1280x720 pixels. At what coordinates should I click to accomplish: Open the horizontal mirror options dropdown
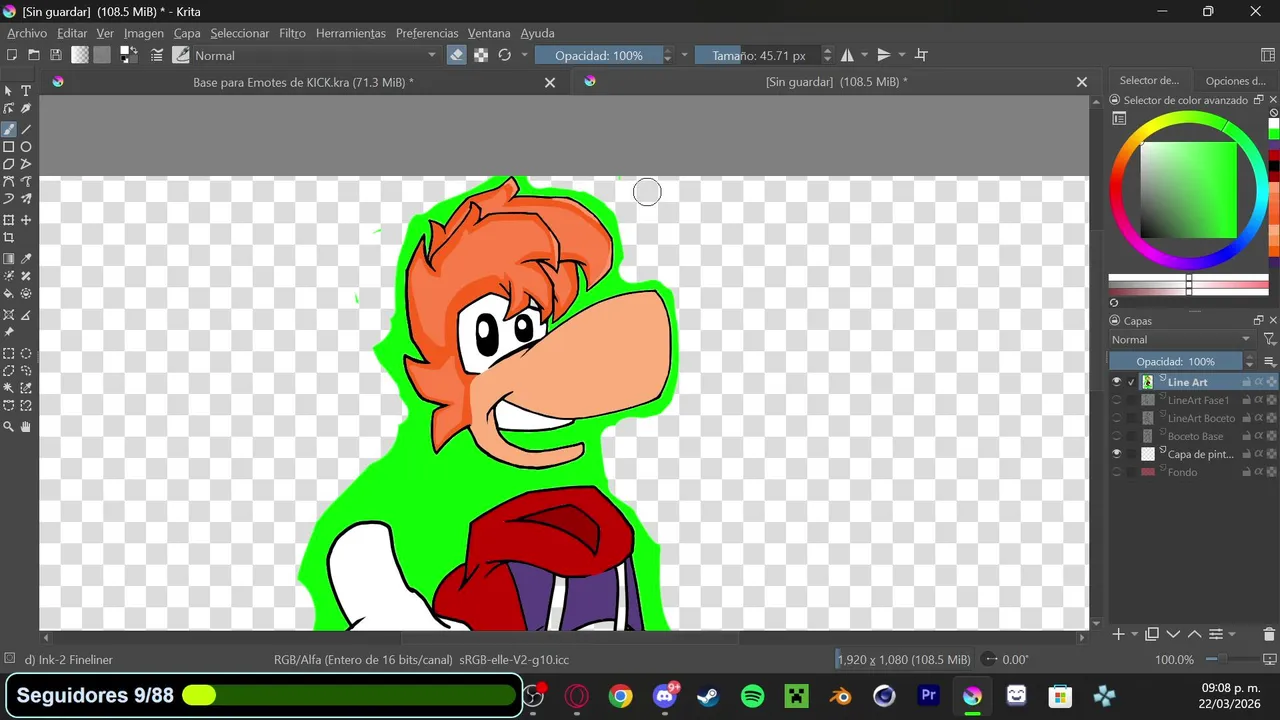point(864,55)
